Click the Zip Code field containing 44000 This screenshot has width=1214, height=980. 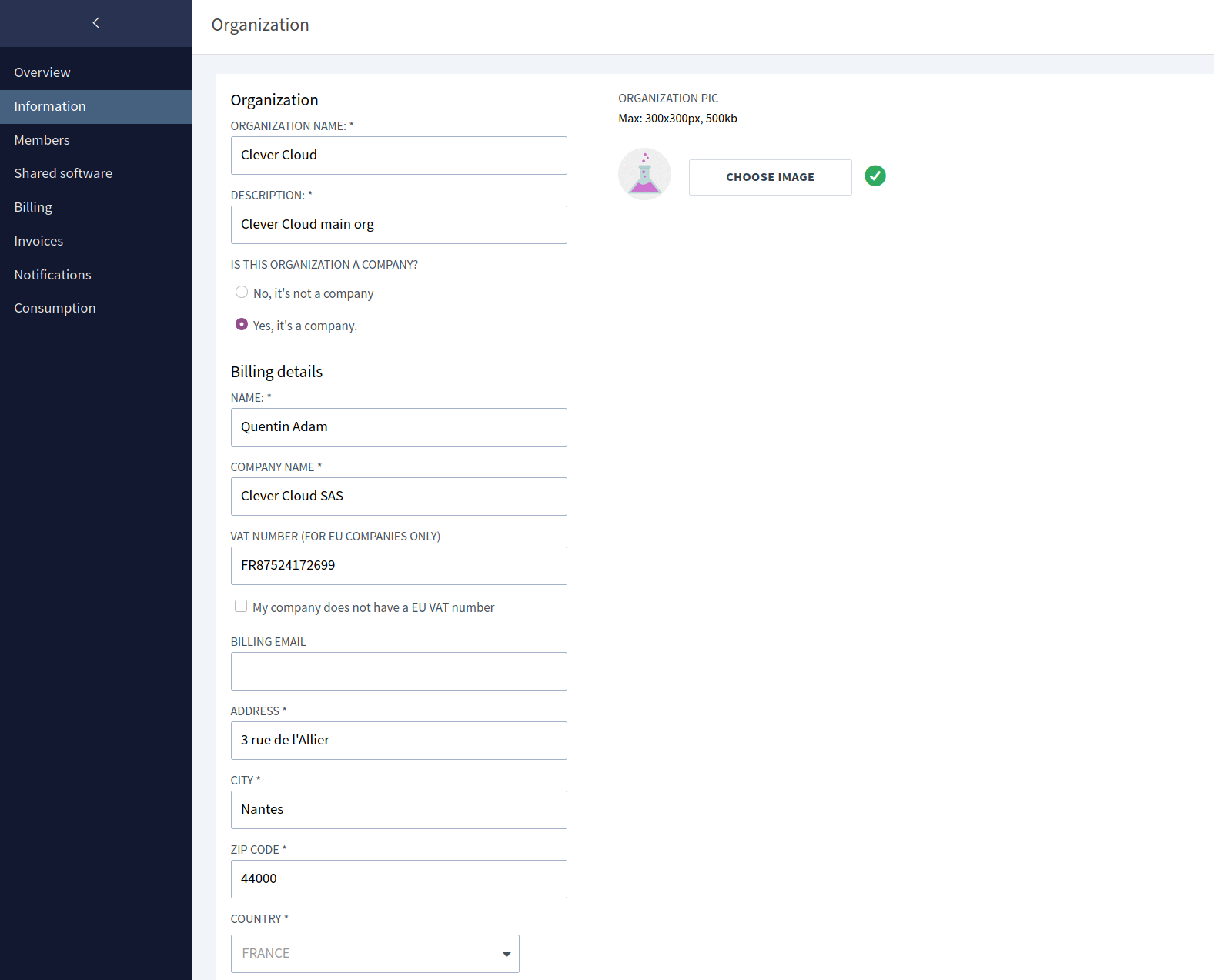399,879
